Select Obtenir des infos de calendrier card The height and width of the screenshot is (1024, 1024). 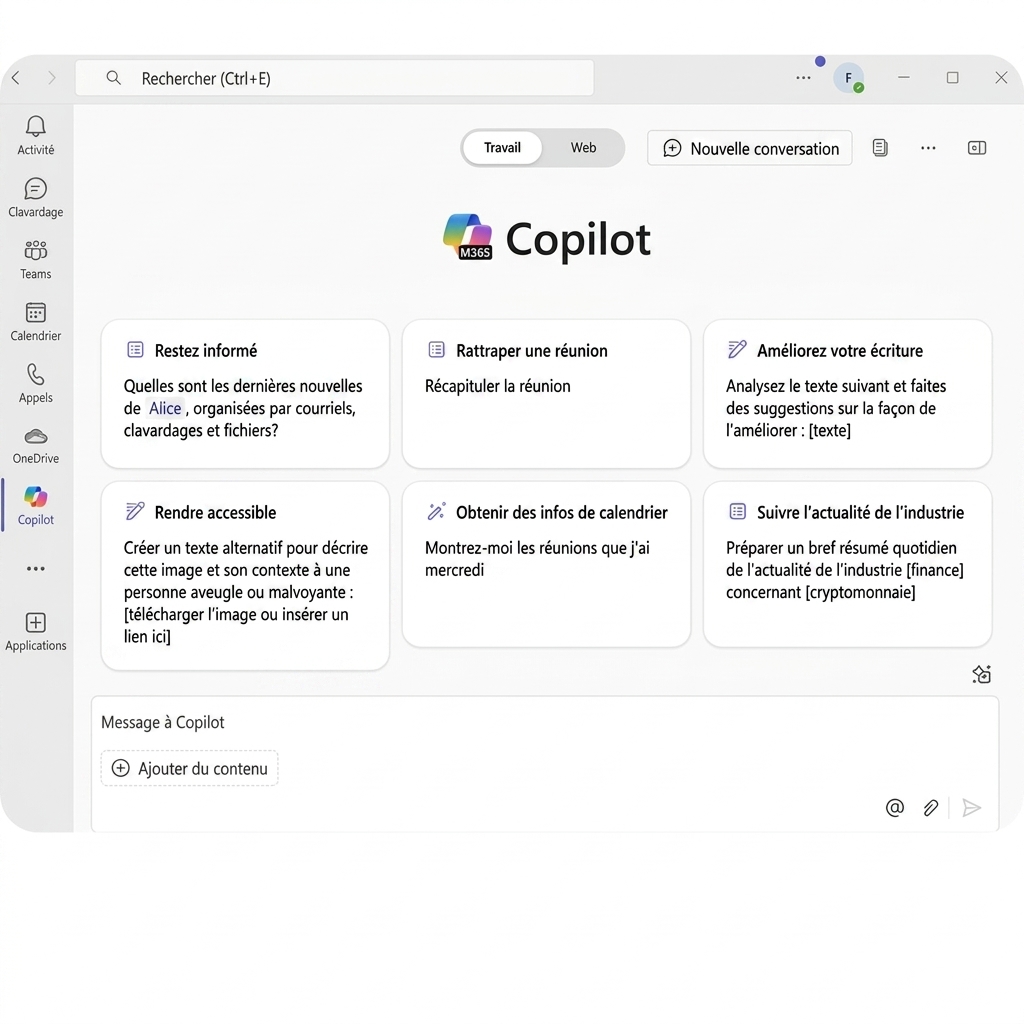pos(547,564)
